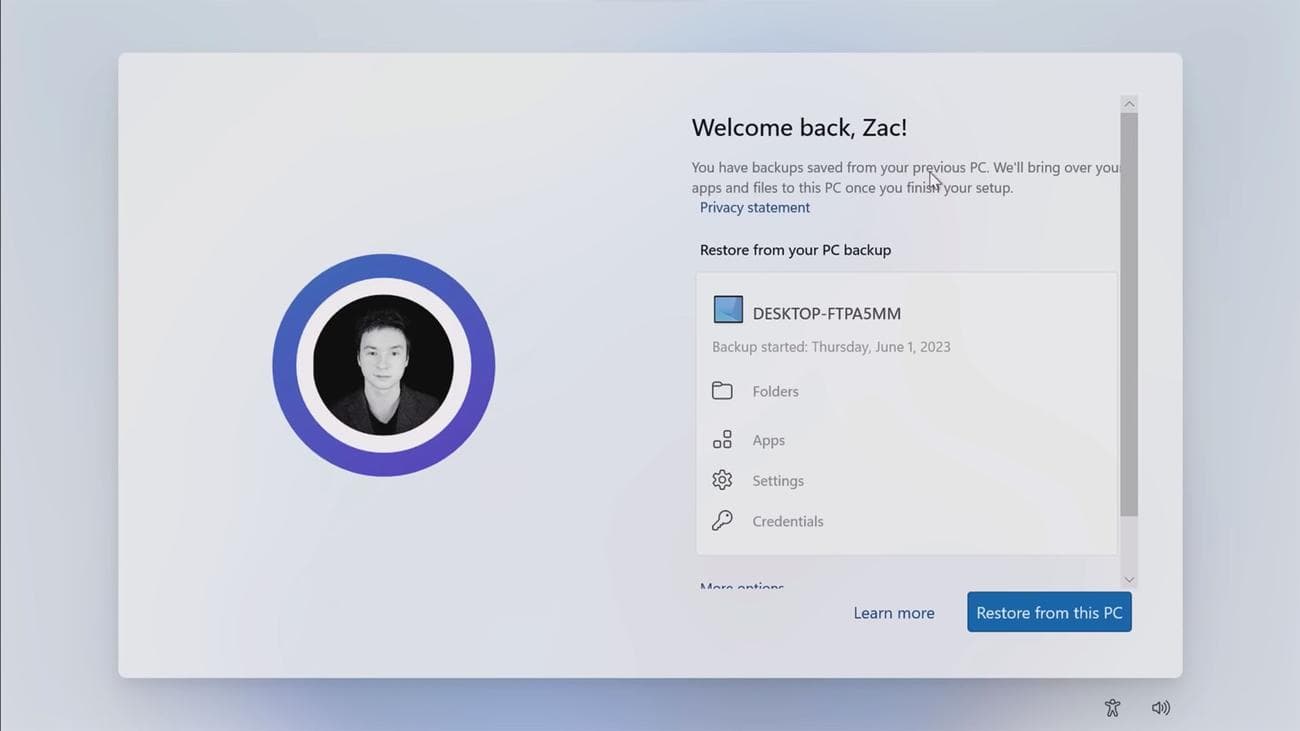Expand More options below the backup card
The width and height of the screenshot is (1300, 731).
pos(741,586)
